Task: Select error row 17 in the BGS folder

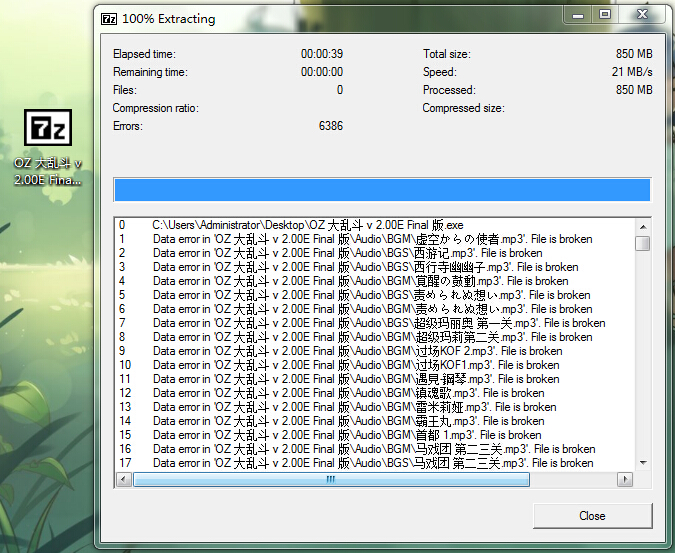Action: click(x=375, y=463)
